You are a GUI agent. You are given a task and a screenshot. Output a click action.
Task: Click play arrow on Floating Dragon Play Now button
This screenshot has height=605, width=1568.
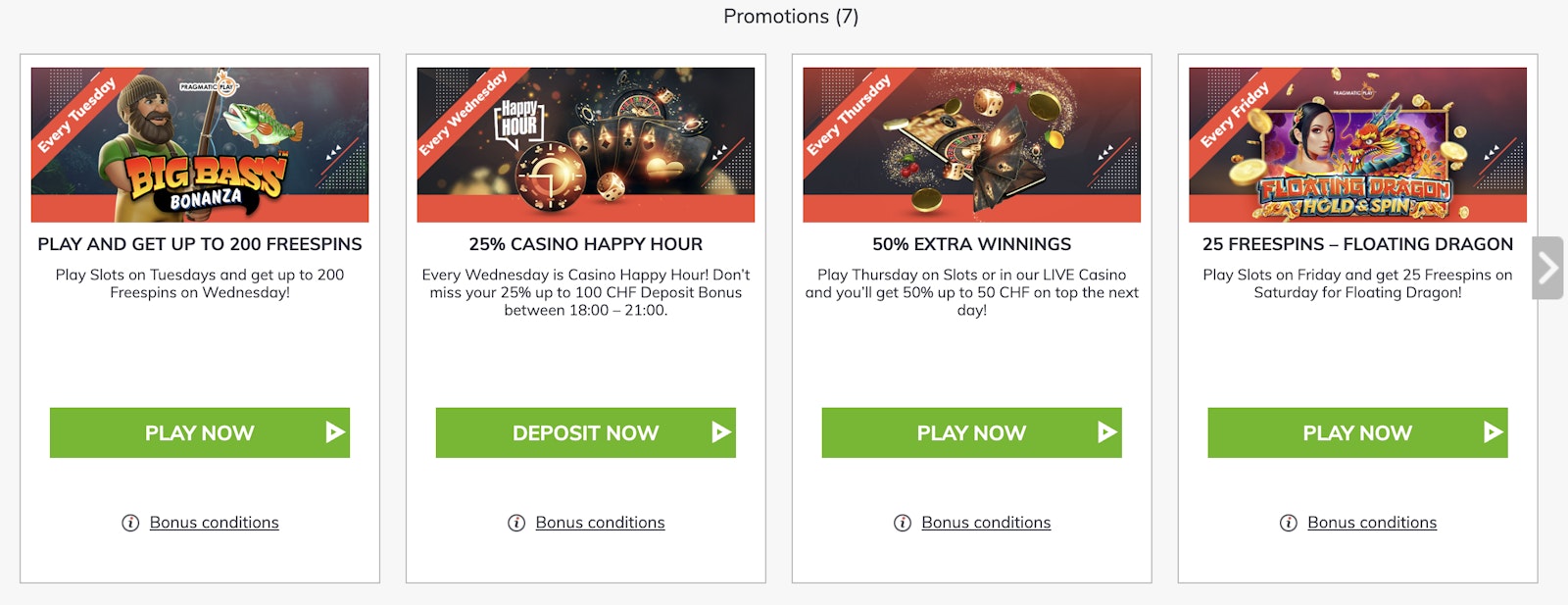pos(1493,432)
